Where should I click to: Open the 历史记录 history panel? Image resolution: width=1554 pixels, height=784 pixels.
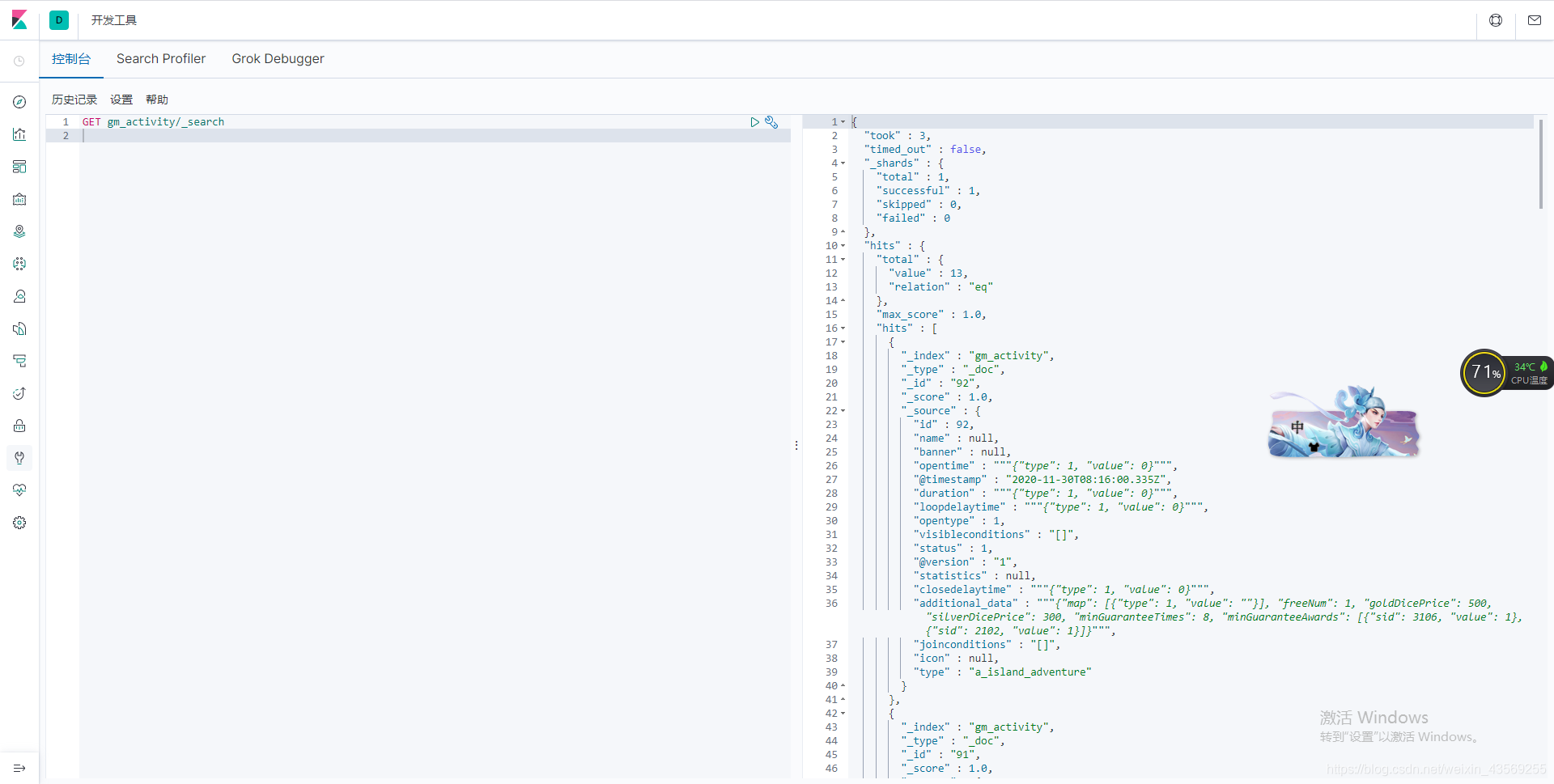point(74,99)
